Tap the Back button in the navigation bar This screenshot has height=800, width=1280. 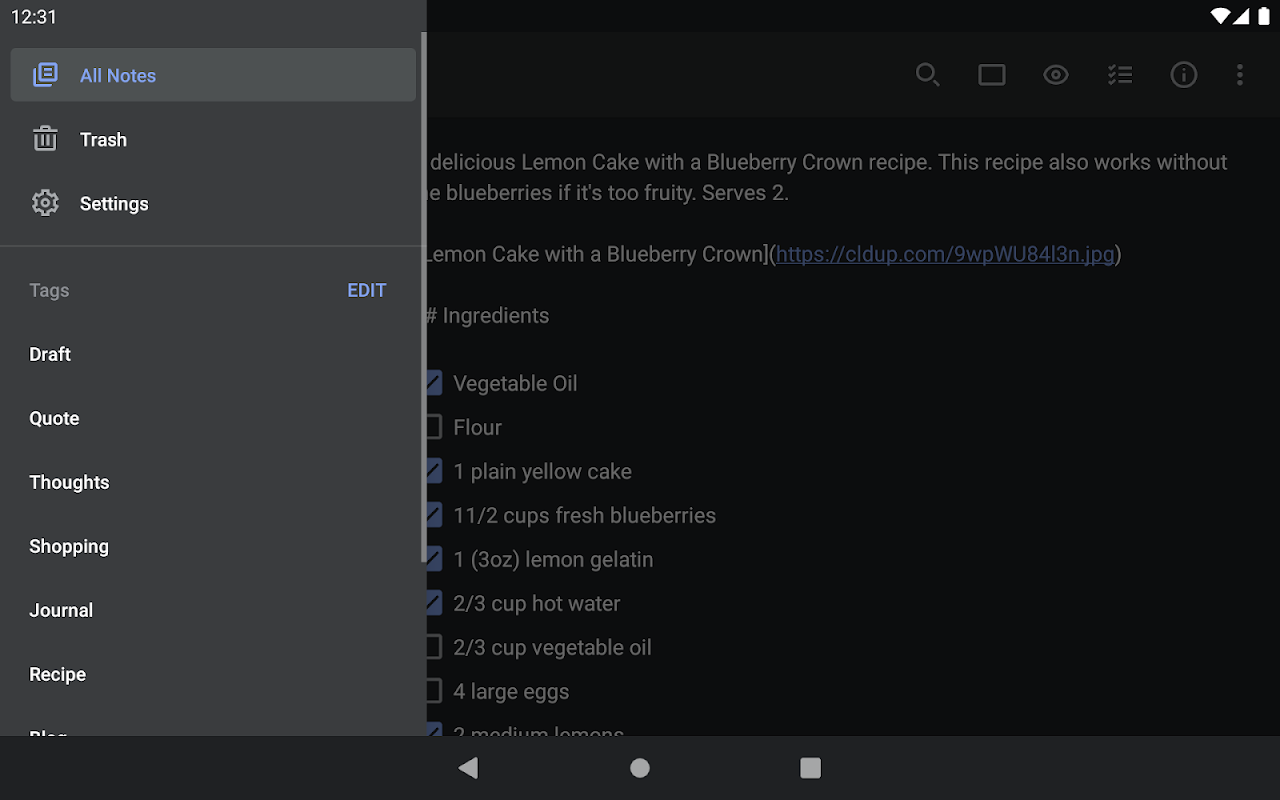(x=467, y=768)
